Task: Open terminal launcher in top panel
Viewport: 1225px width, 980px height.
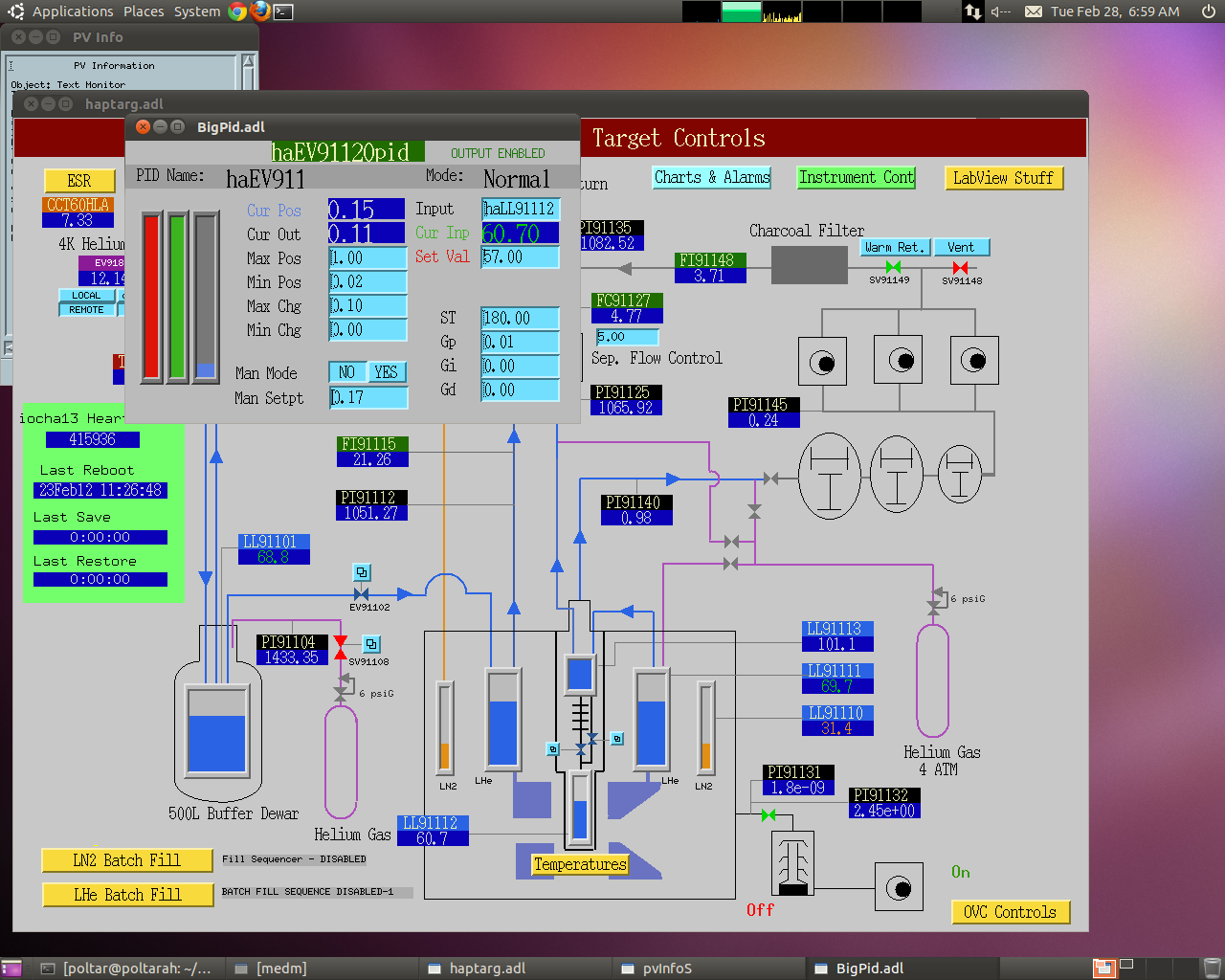Action: click(283, 11)
